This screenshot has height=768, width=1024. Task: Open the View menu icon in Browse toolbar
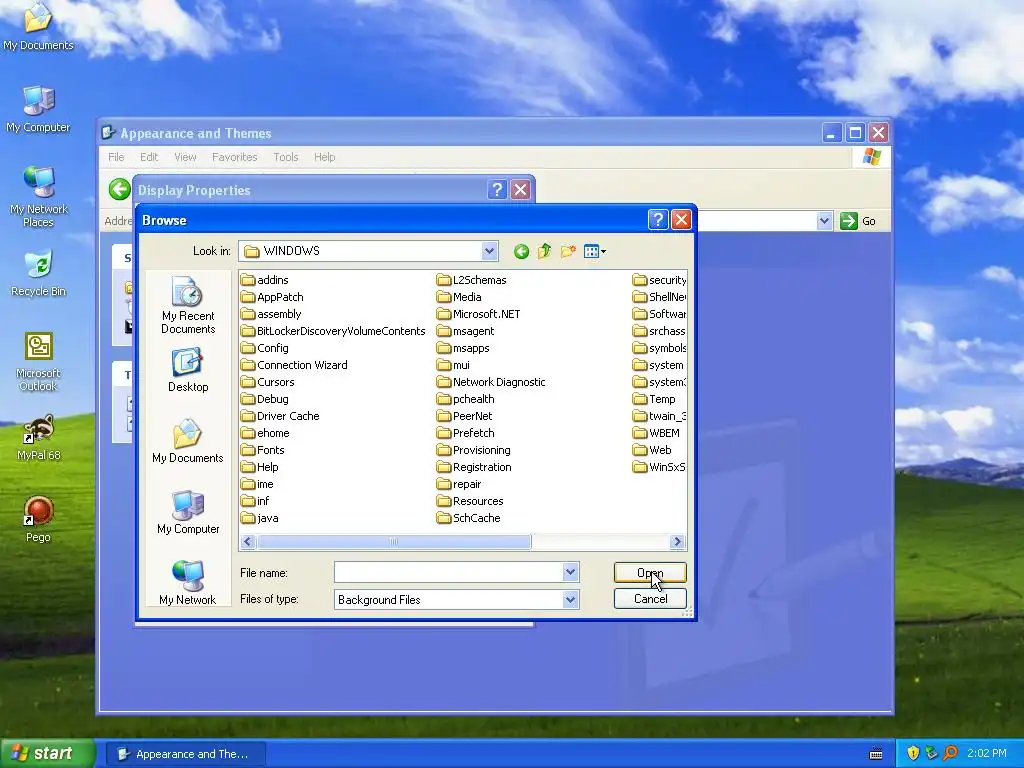(594, 251)
